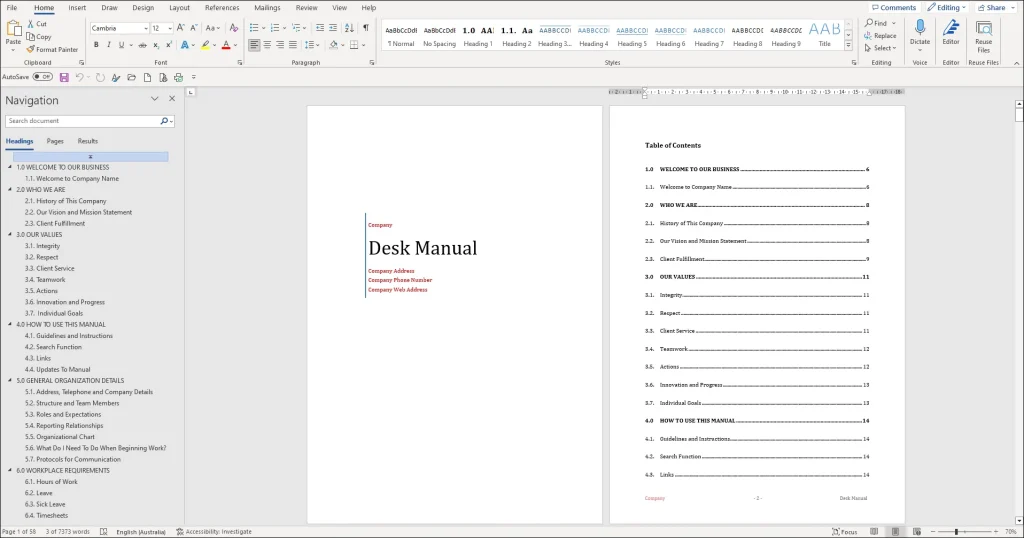
Task: Open the Comments pane button
Action: coord(894,7)
